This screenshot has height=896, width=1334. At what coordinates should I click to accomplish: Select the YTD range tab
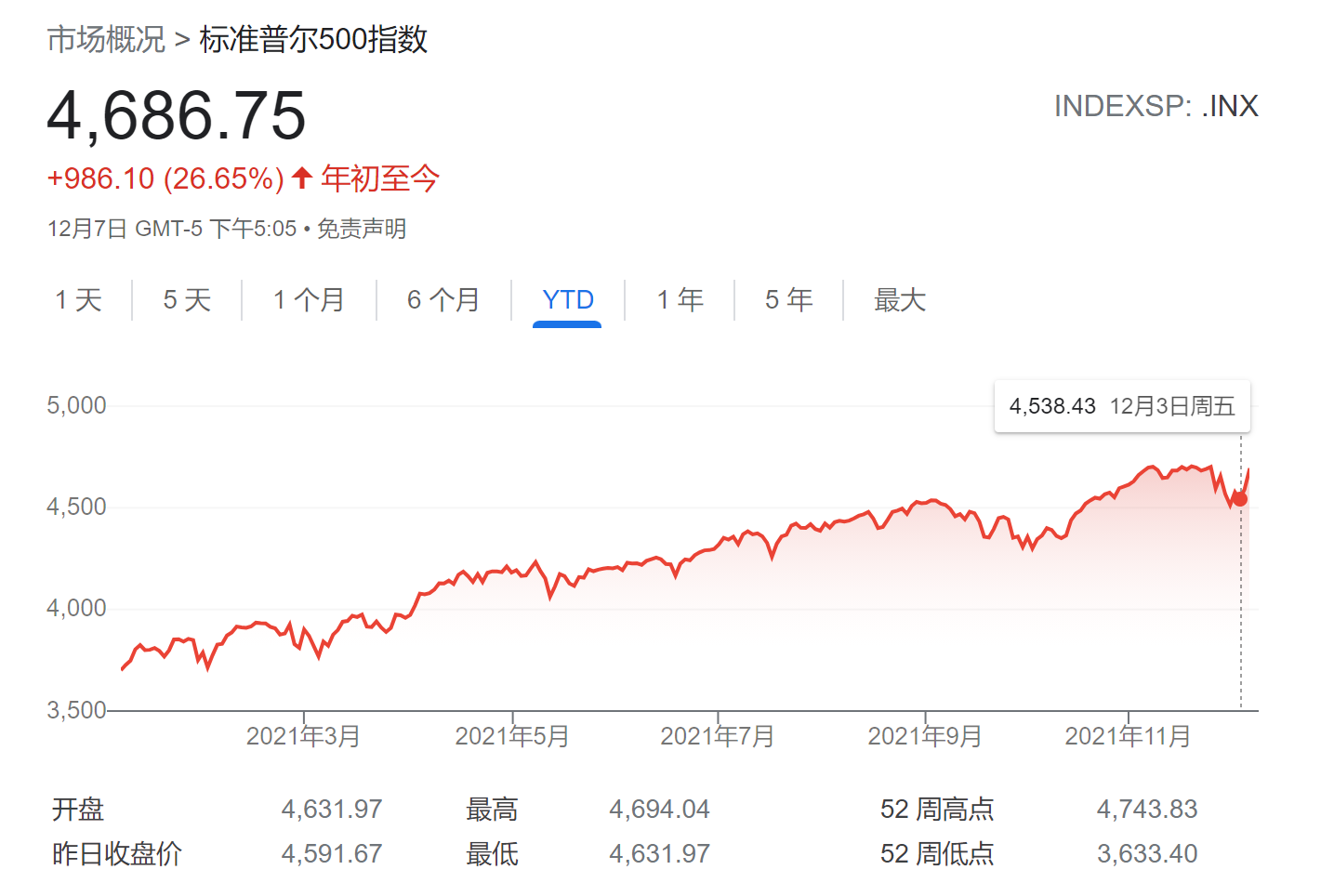point(568,299)
